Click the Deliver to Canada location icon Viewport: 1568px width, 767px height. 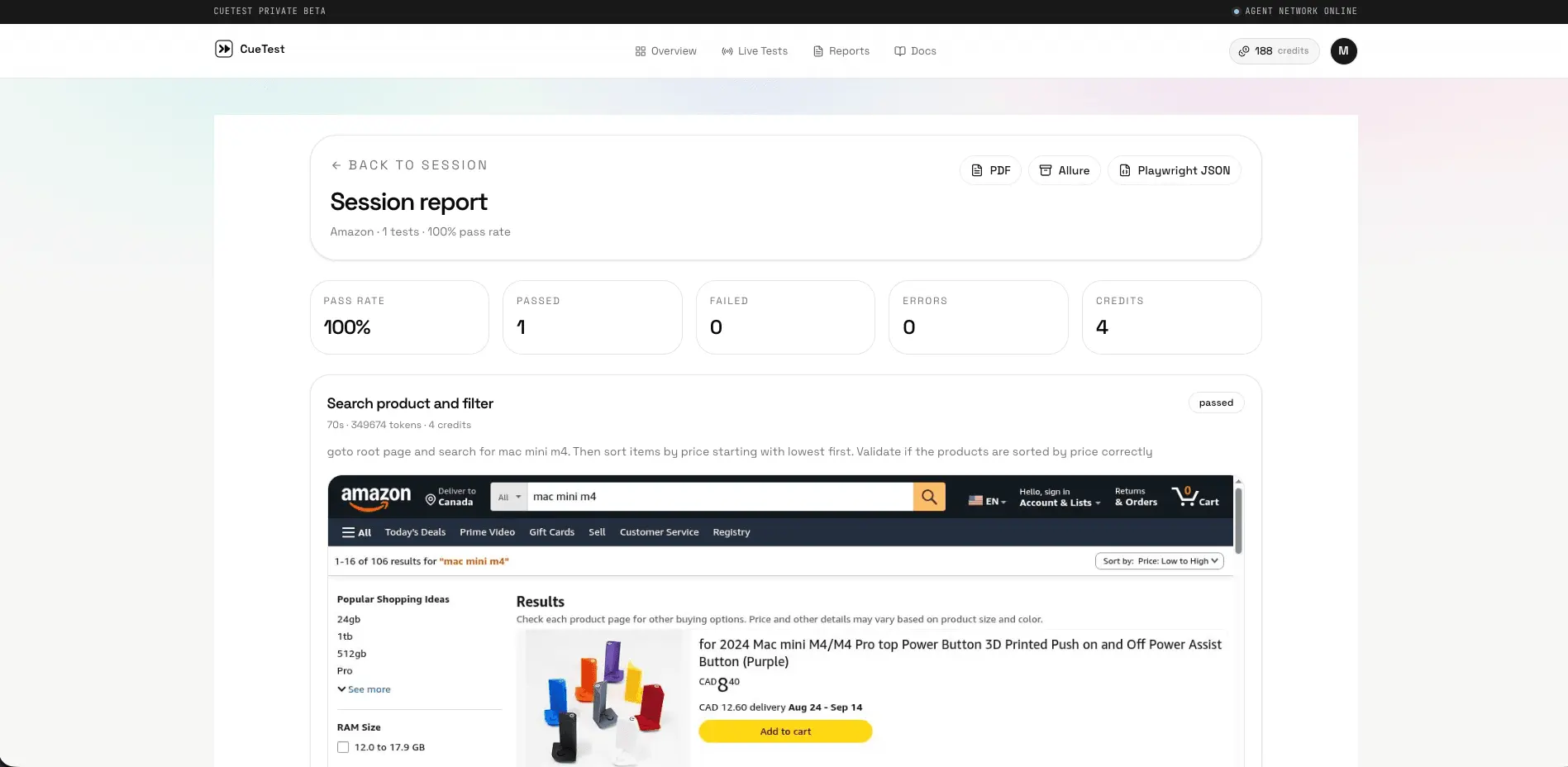430,499
